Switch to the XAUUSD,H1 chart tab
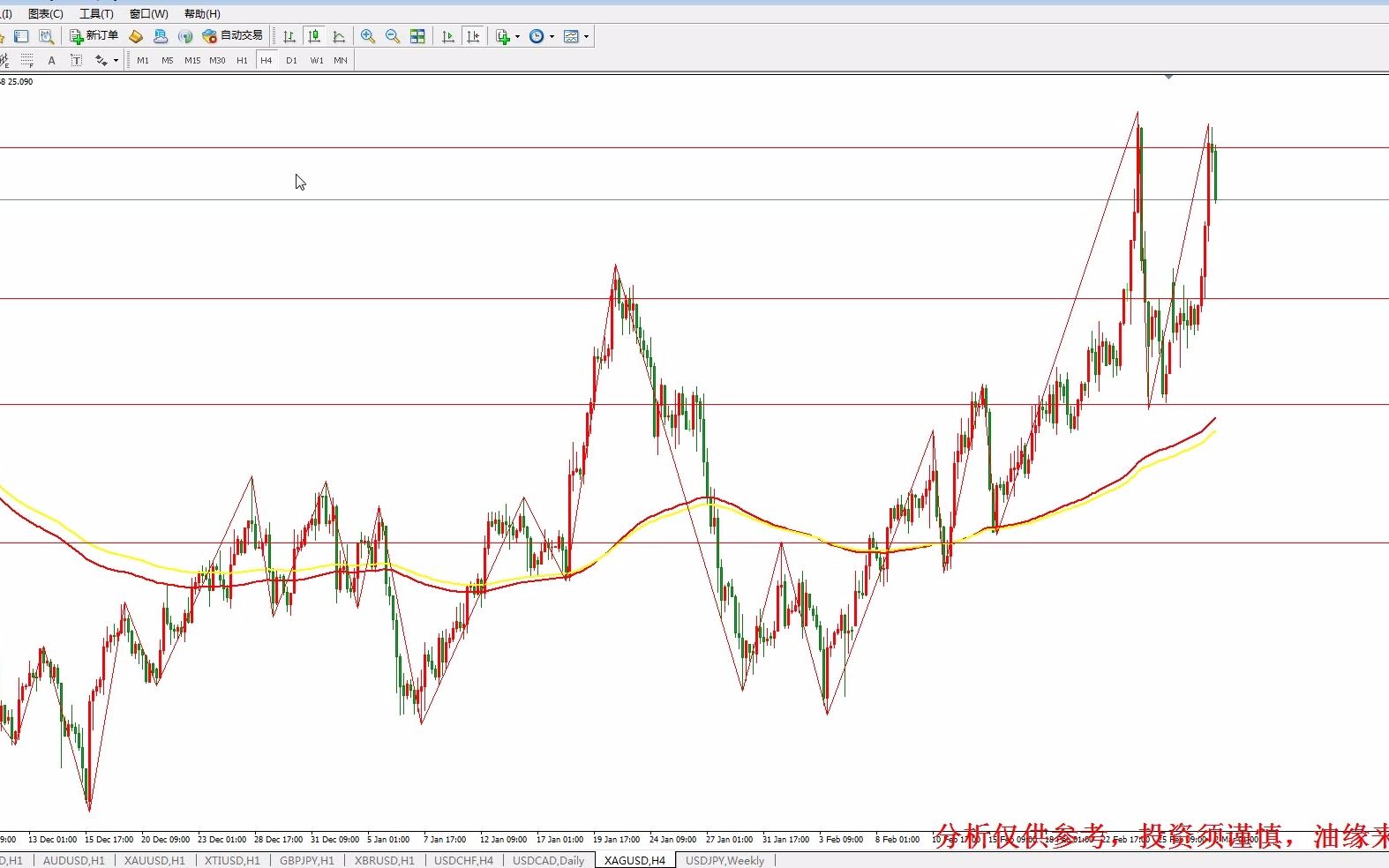The width and height of the screenshot is (1389, 868). [x=154, y=860]
